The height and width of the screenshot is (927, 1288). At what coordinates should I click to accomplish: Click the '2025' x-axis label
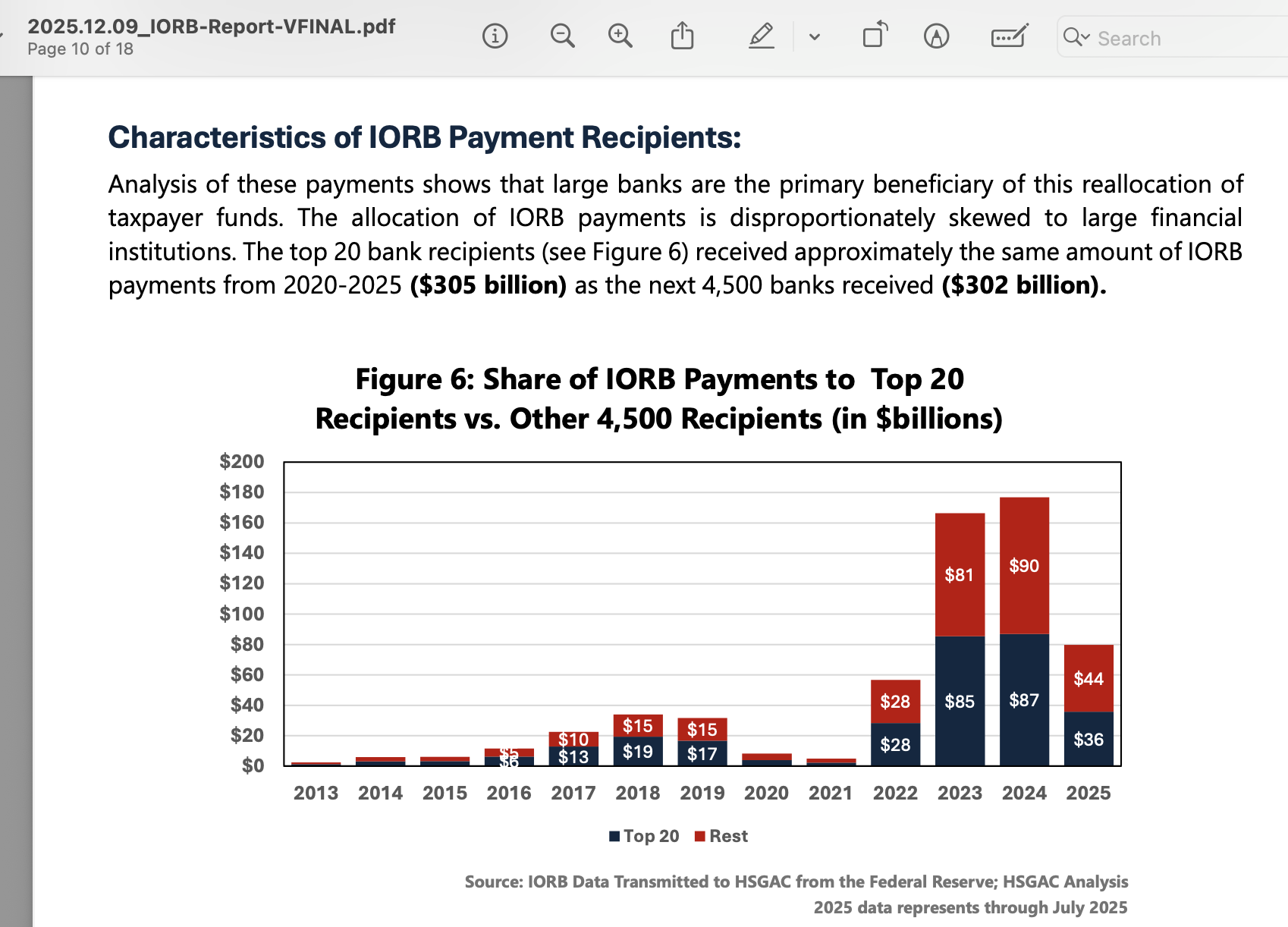coord(1089,793)
